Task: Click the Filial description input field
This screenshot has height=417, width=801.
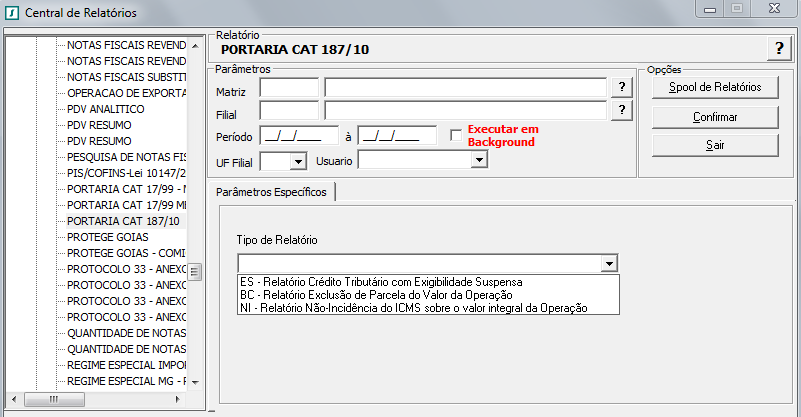Action: 465,110
